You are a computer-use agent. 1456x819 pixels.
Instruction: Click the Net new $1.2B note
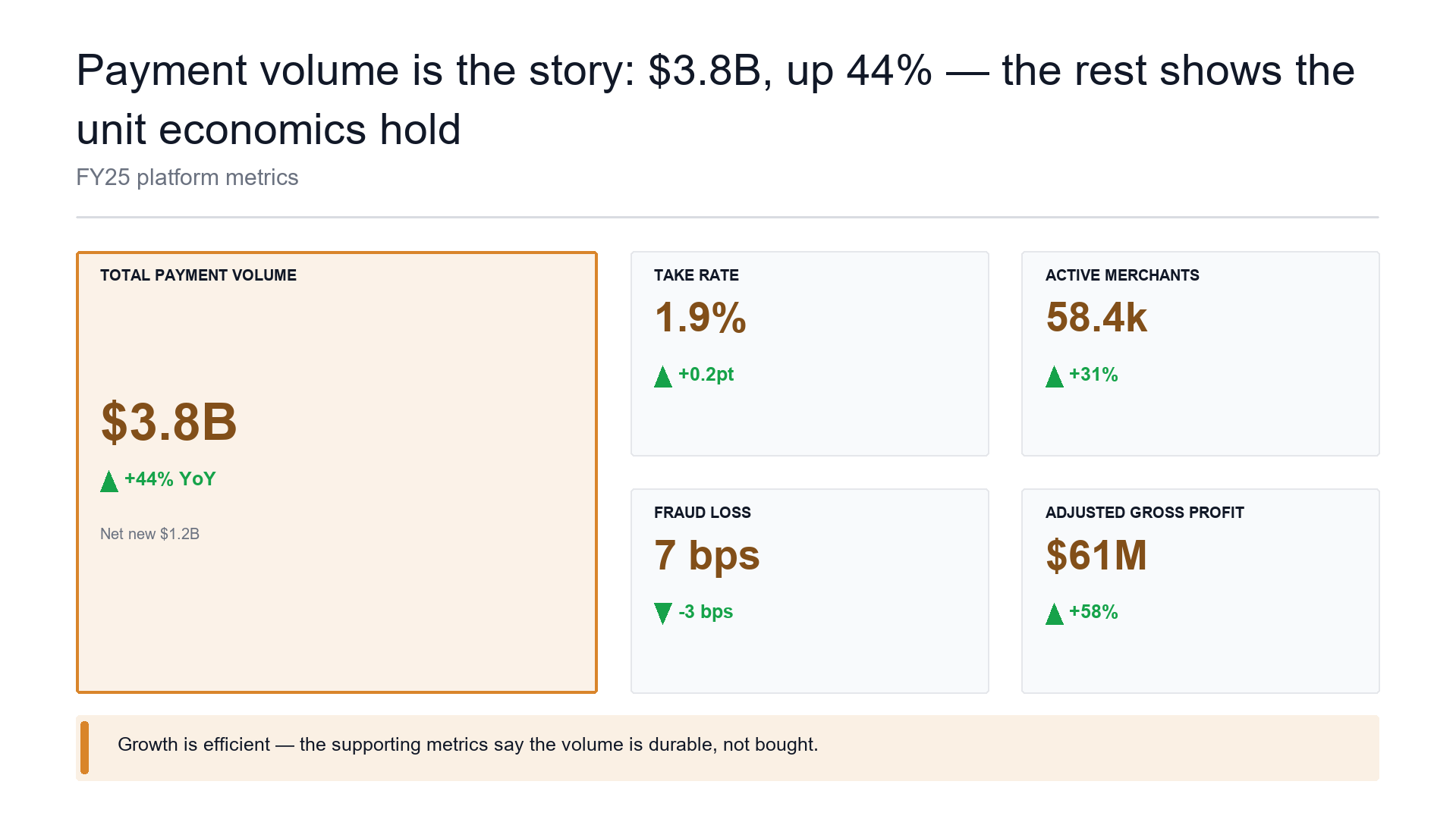click(150, 534)
